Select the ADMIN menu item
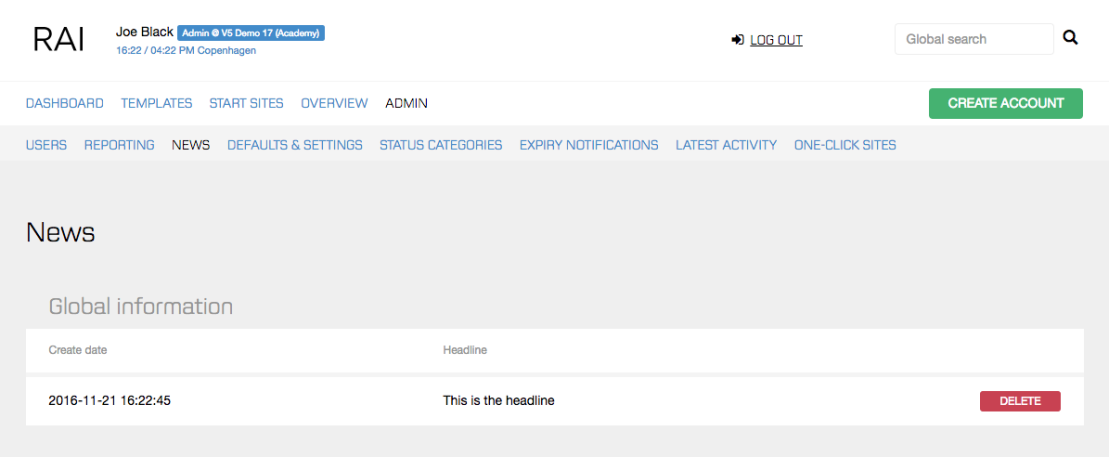Viewport: 1109px width, 457px height. pyautogui.click(x=406, y=103)
